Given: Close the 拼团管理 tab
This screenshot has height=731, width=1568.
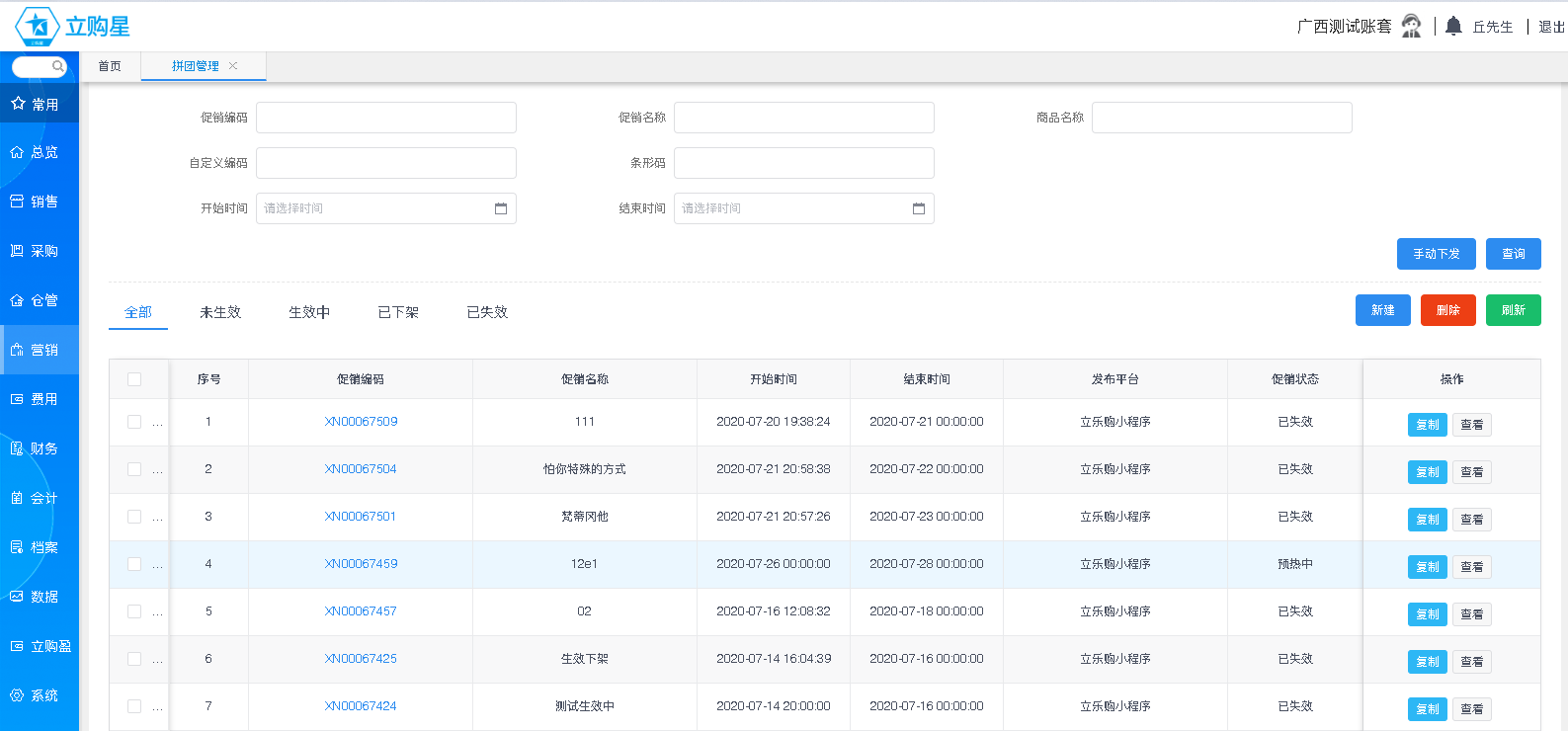Looking at the screenshot, I should tap(233, 66).
